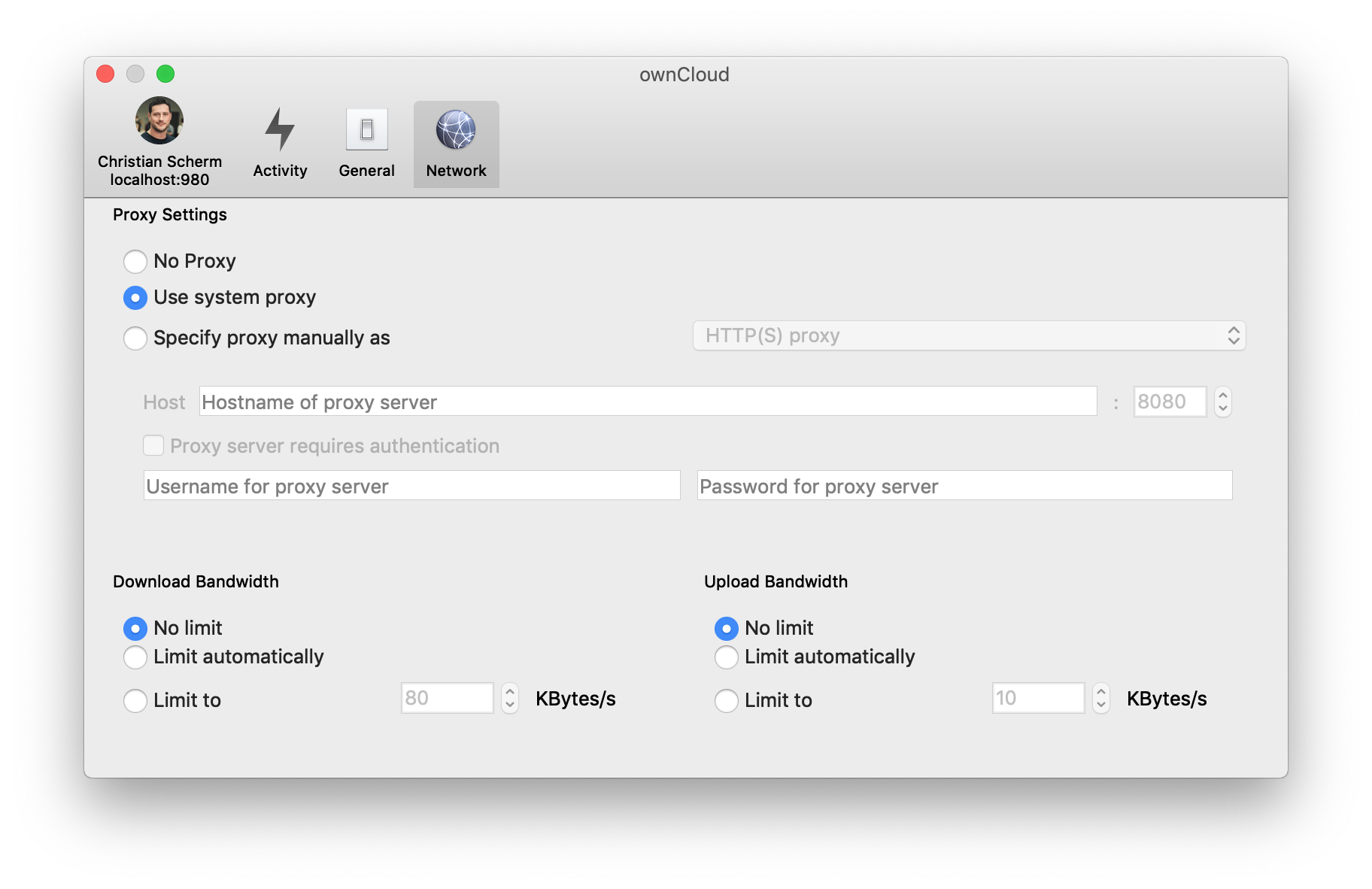Click the upload KBytes/s unit label
The image size is (1372, 889).
(x=1167, y=699)
